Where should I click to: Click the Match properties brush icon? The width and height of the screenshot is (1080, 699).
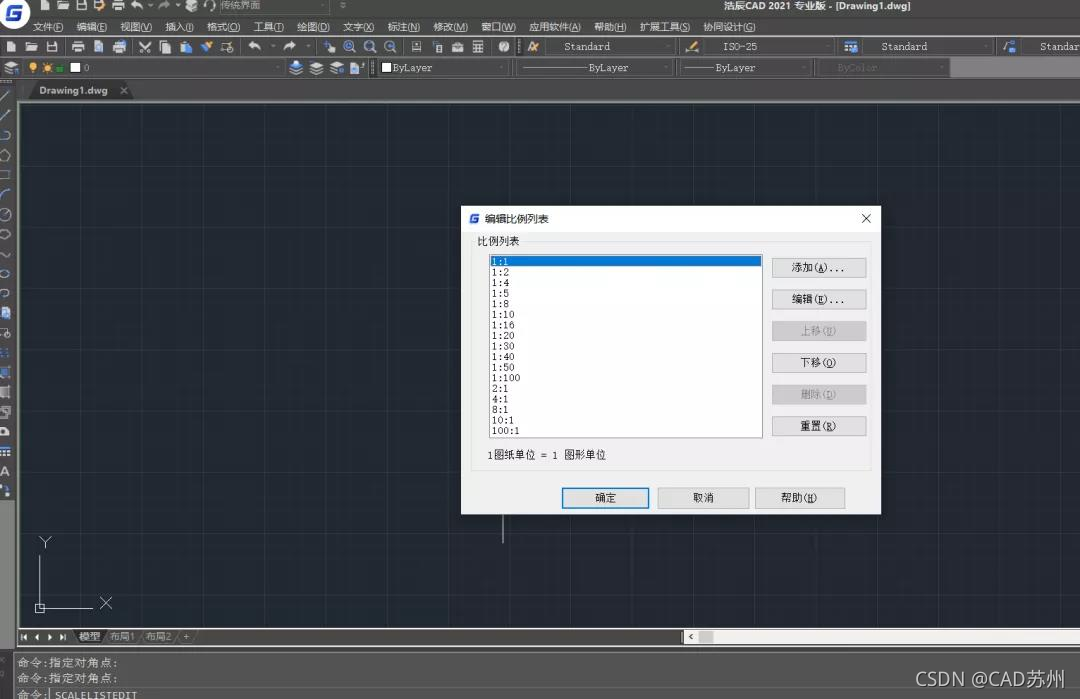coord(207,47)
